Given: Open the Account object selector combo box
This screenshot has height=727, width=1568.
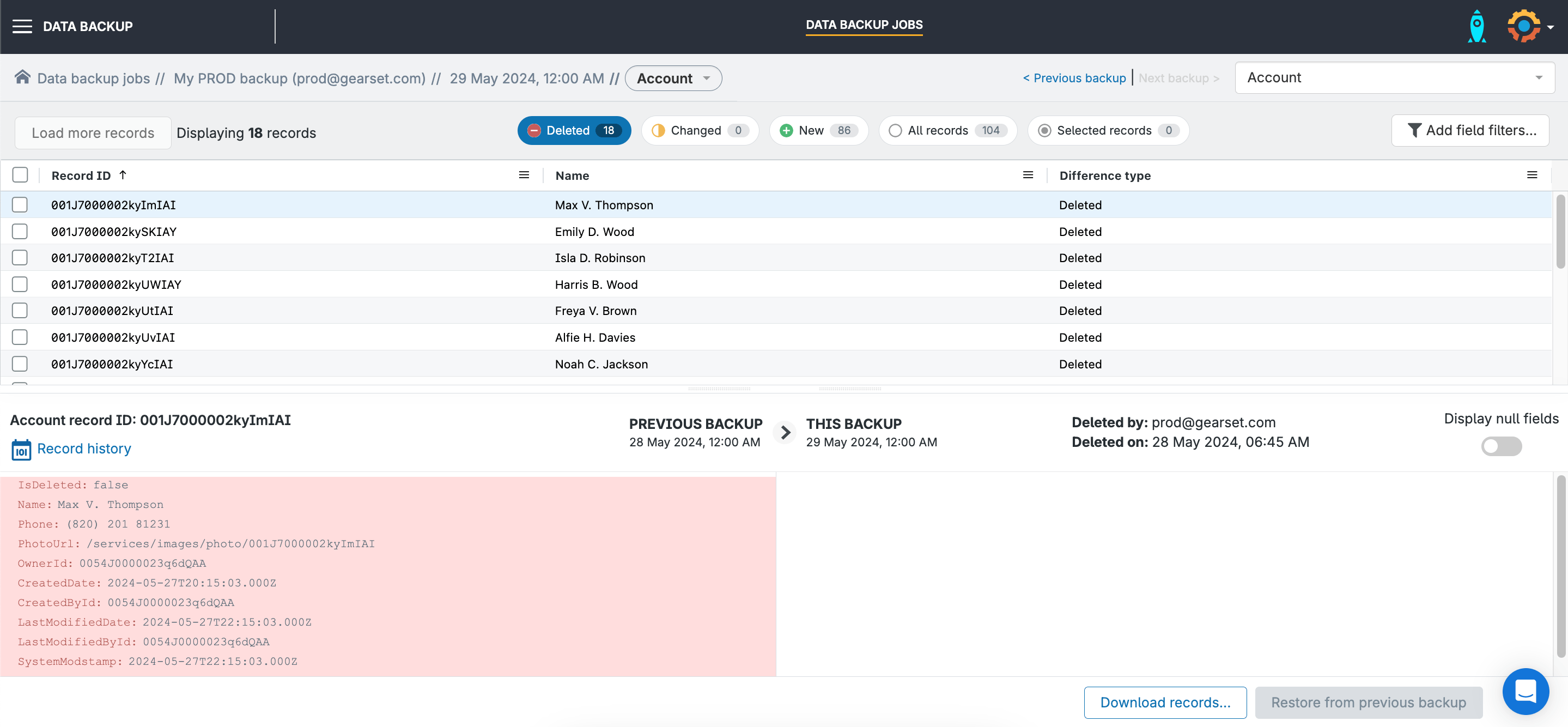Looking at the screenshot, I should click(x=1394, y=78).
